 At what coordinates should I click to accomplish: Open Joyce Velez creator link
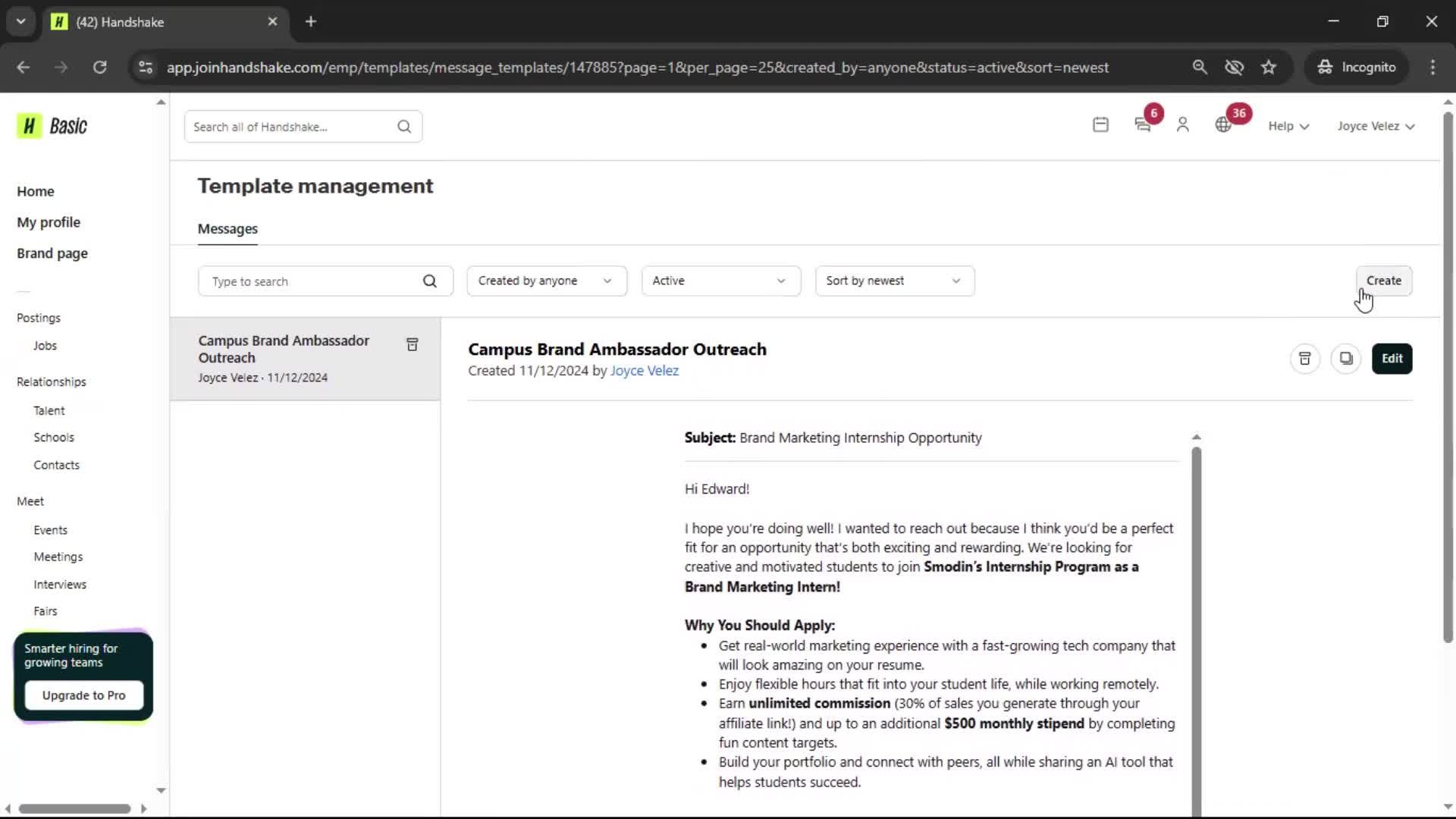click(x=645, y=371)
